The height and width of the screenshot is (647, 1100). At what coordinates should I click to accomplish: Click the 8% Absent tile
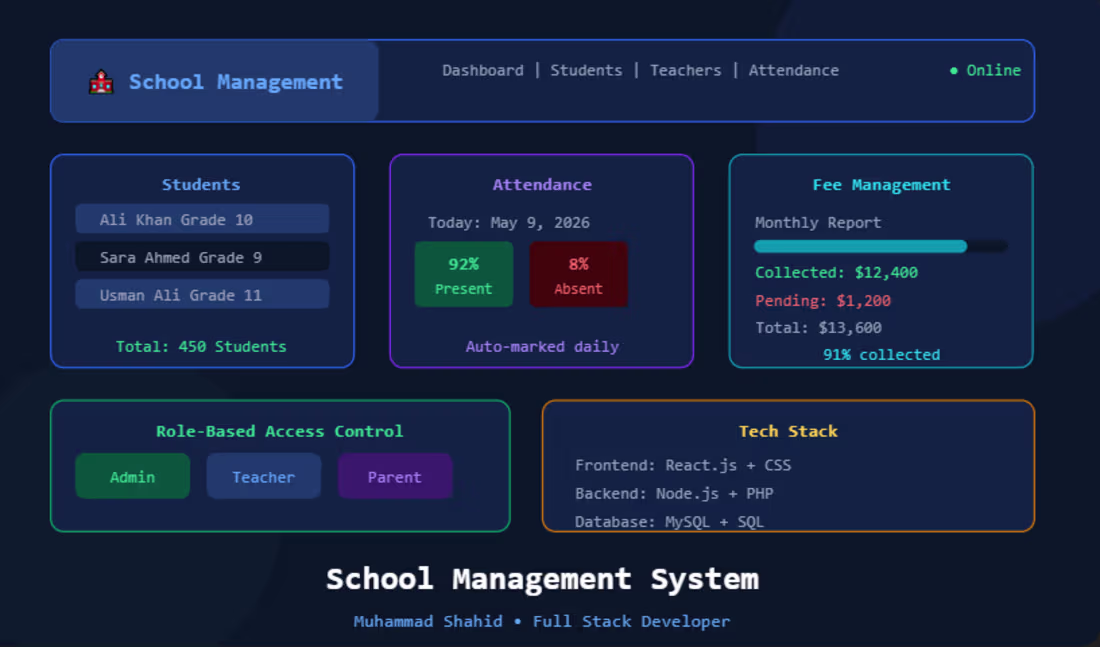[578, 274]
